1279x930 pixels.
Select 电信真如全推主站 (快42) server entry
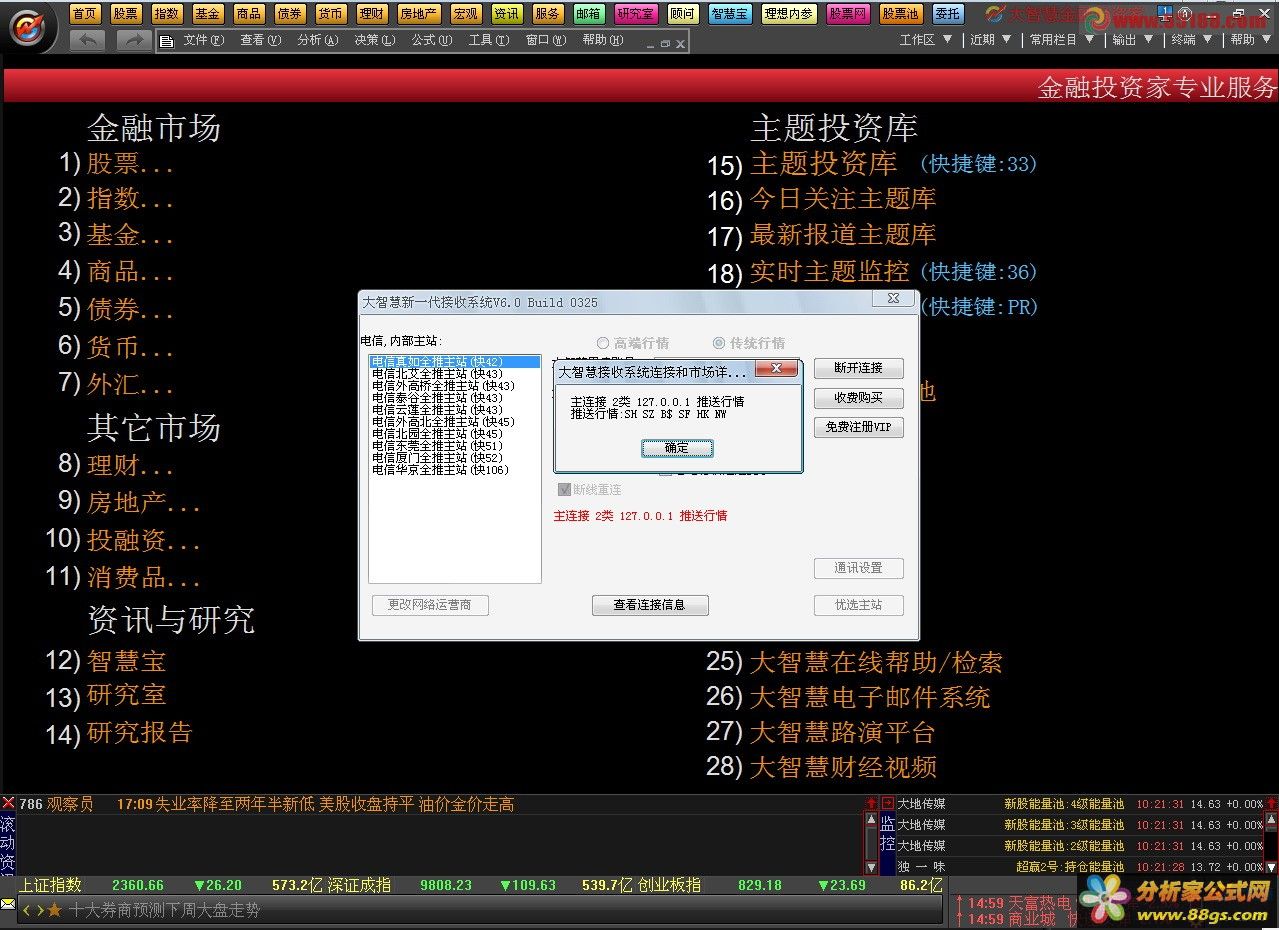[454, 361]
